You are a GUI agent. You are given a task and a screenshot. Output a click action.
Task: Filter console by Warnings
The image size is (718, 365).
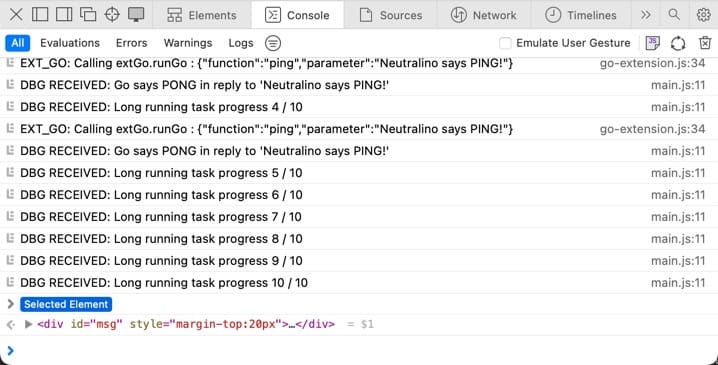[x=188, y=43]
